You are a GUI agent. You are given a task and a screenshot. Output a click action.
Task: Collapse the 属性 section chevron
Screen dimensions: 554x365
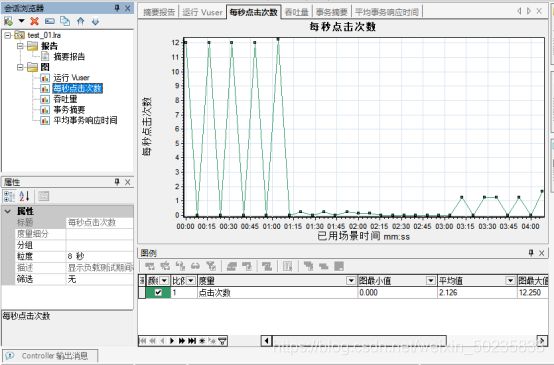tap(7, 211)
